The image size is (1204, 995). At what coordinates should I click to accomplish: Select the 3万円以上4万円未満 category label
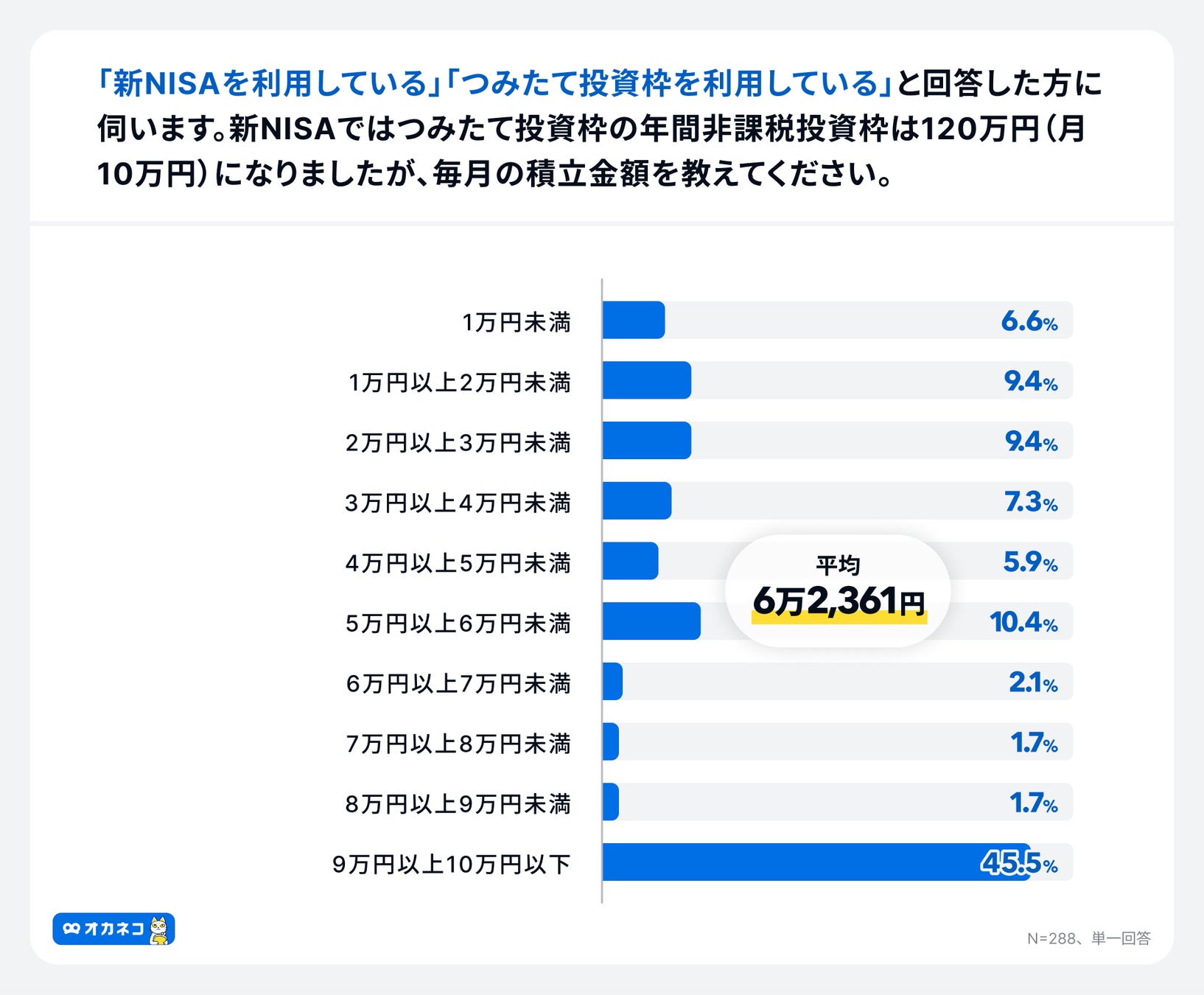coord(458,503)
